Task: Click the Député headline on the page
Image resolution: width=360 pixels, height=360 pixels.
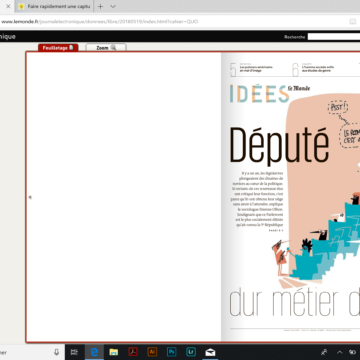Action: (279, 145)
